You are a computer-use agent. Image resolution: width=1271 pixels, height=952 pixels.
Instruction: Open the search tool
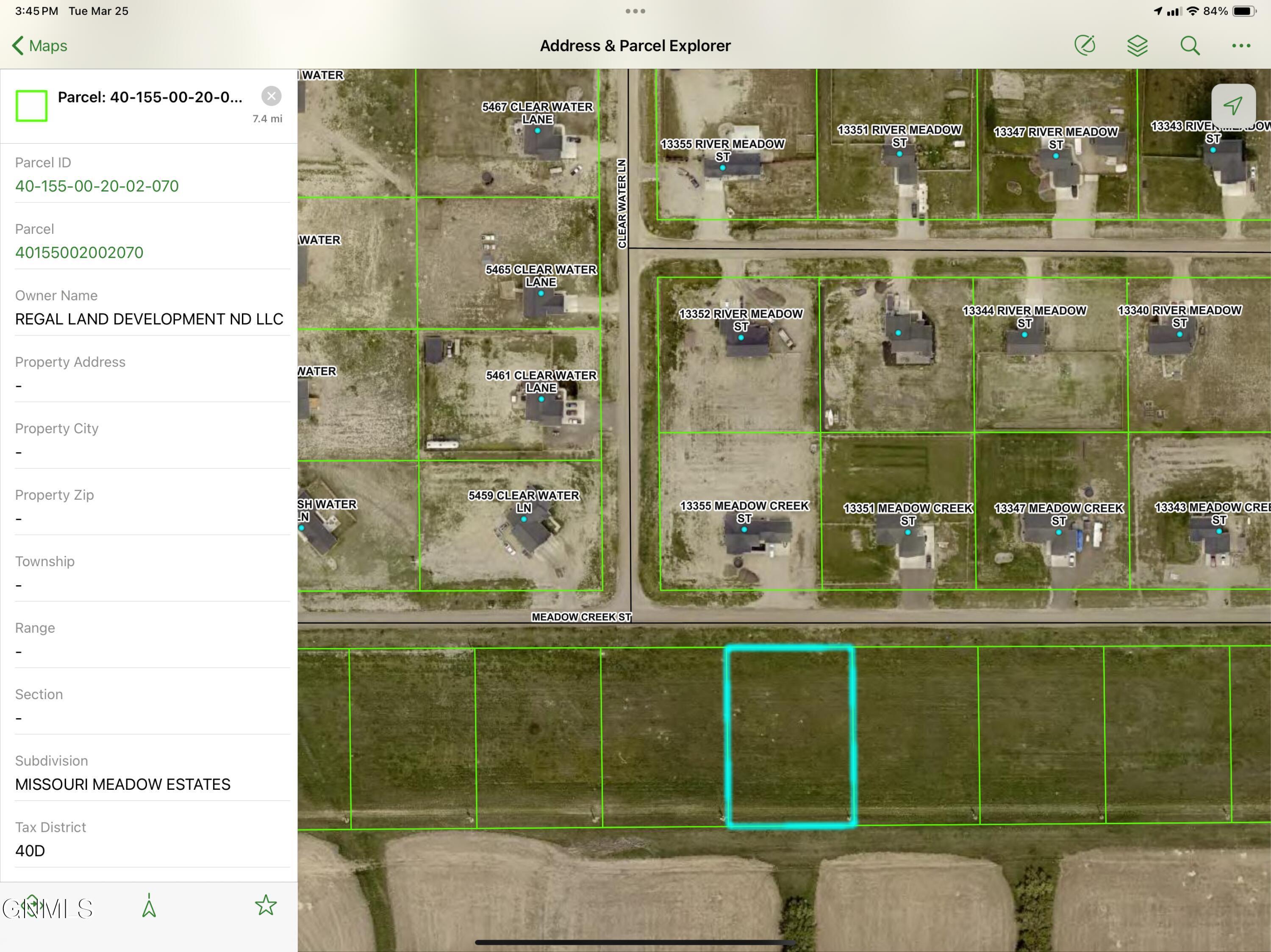tap(1190, 45)
